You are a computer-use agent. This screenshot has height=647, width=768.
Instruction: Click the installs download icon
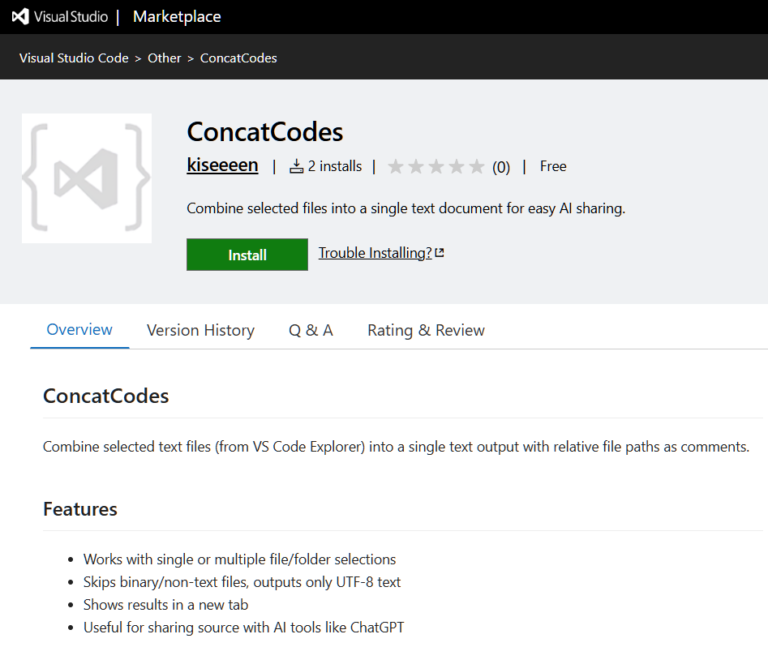(296, 167)
